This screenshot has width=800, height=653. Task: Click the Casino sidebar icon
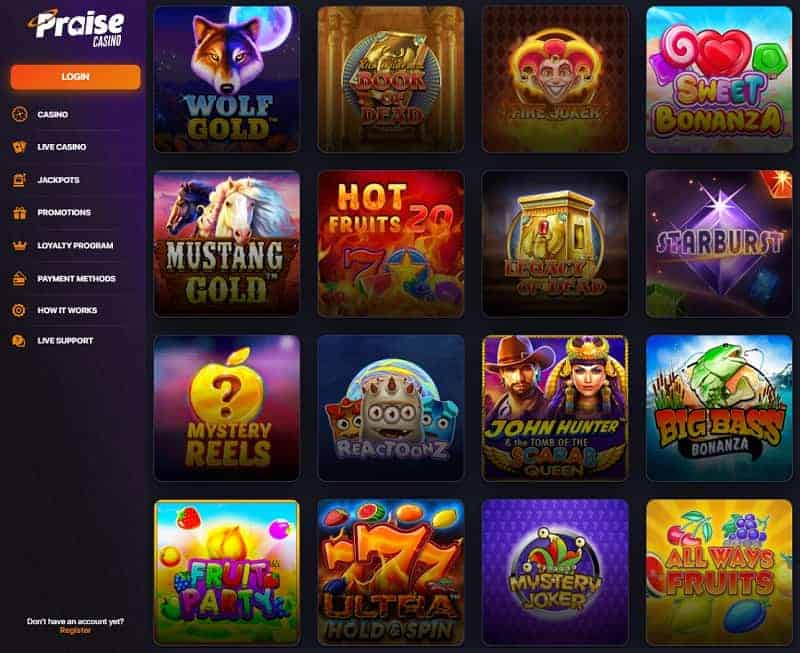click(x=19, y=114)
